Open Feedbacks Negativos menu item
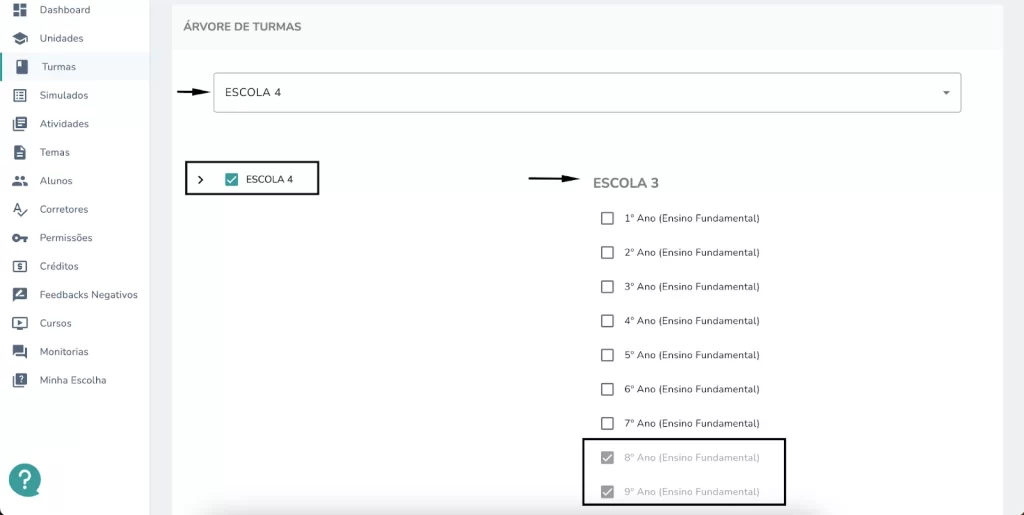The image size is (1024, 515). click(x=88, y=295)
